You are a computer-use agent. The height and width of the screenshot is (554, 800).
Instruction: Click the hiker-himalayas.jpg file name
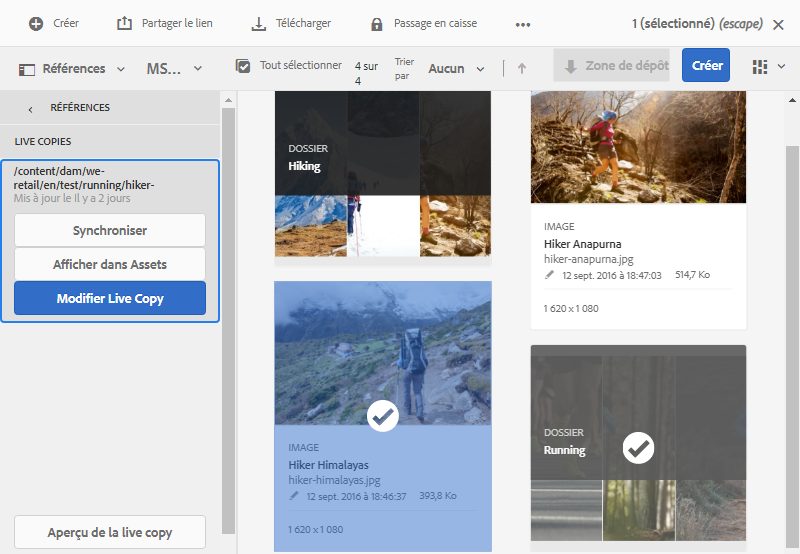tap(334, 480)
